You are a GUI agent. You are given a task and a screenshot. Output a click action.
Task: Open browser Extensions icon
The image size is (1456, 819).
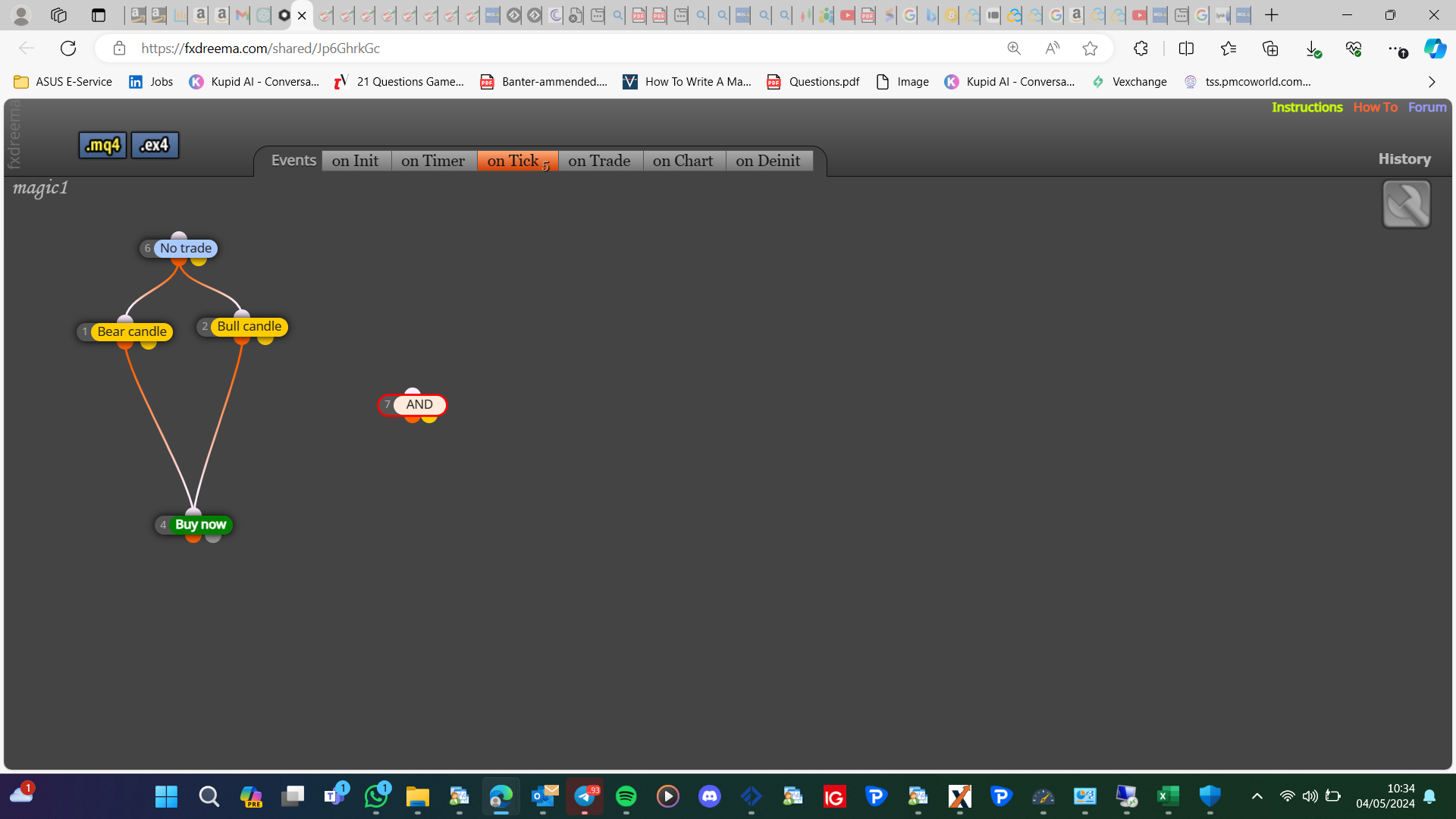coord(1141,49)
